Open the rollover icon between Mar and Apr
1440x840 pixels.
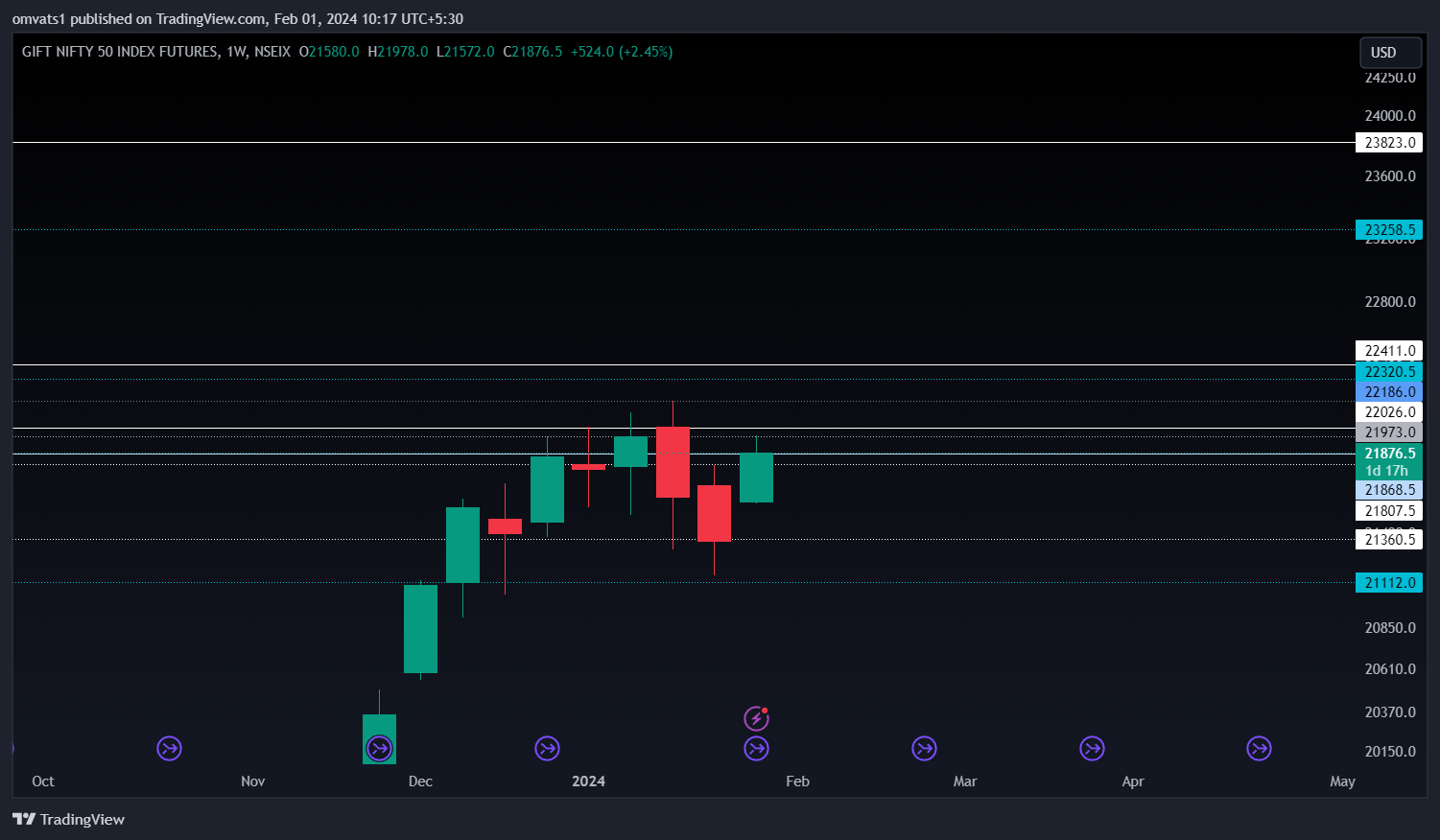[x=1092, y=748]
